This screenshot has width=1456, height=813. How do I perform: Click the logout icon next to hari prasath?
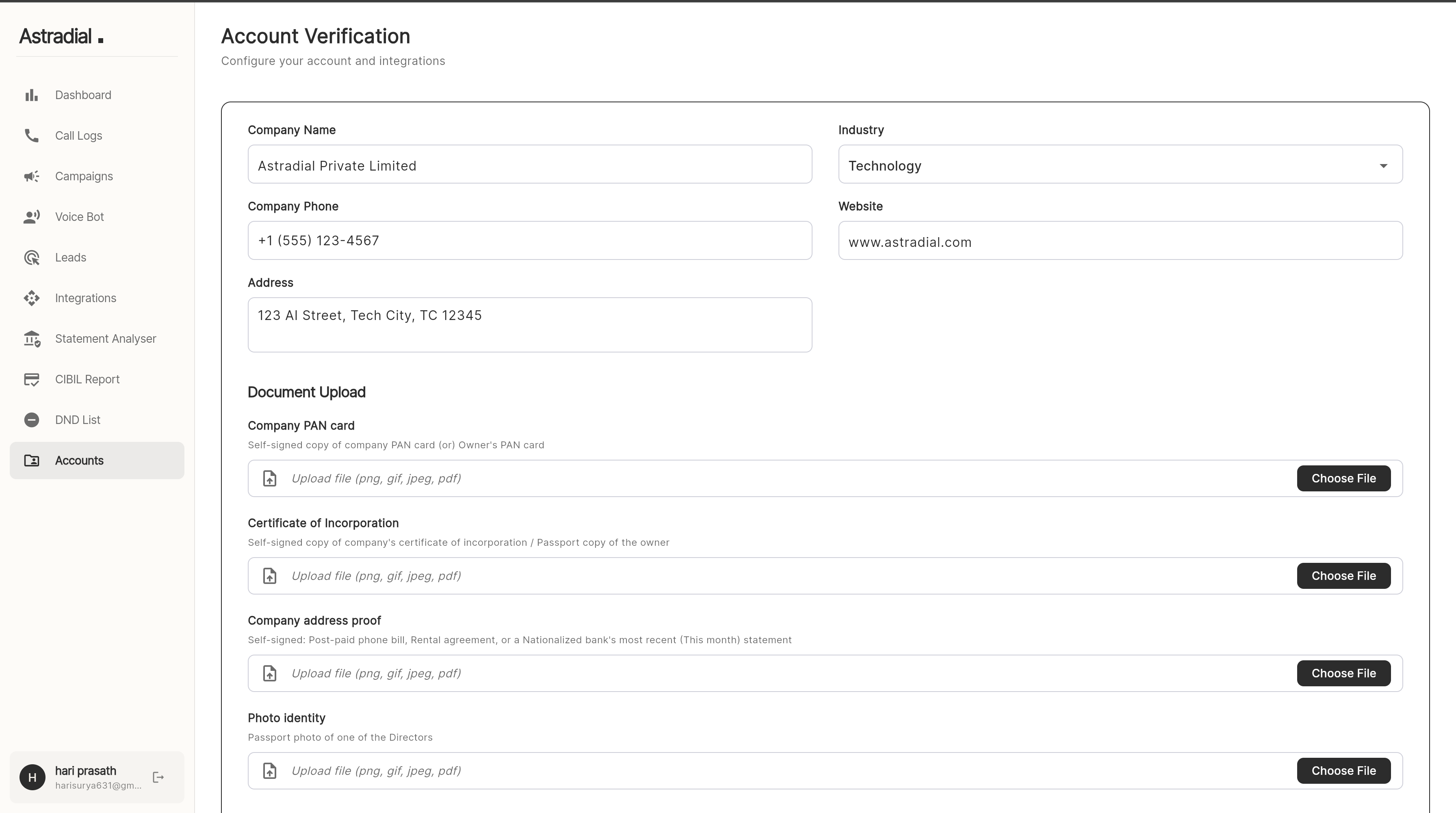click(x=158, y=777)
